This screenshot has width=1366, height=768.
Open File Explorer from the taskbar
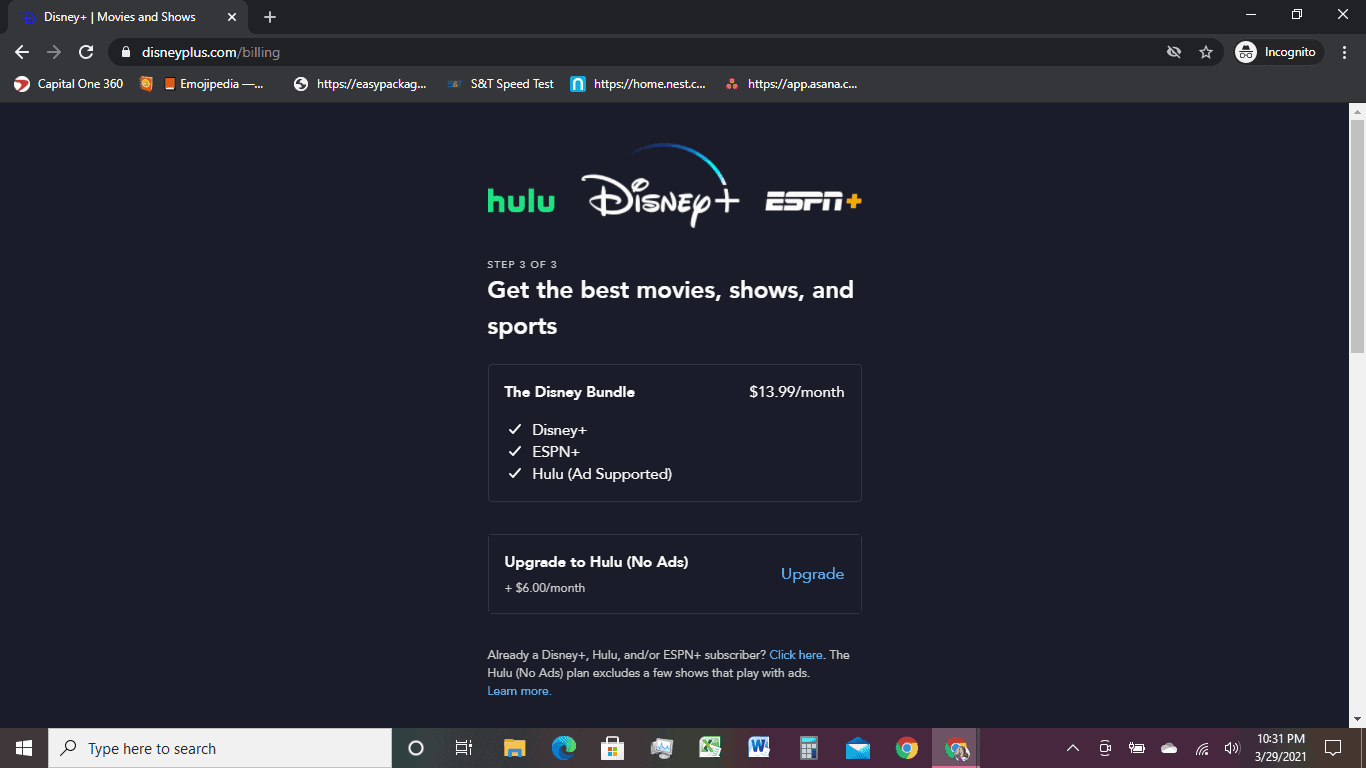pos(514,748)
